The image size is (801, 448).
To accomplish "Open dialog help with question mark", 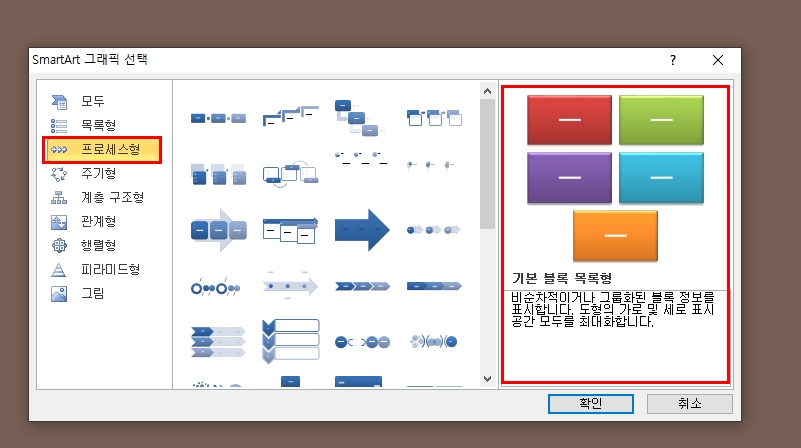I will (x=673, y=60).
